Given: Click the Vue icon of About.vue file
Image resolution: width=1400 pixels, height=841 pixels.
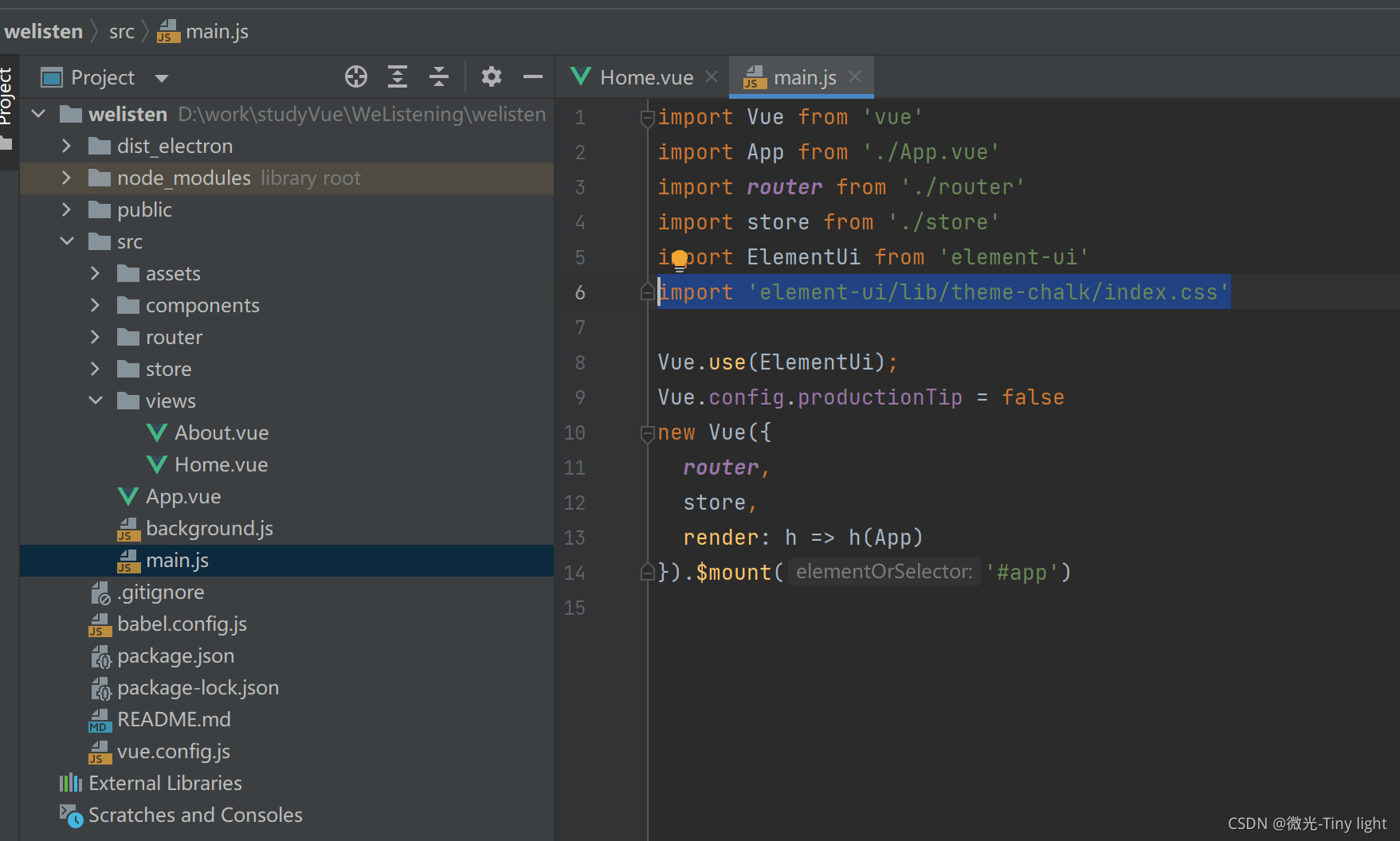Looking at the screenshot, I should [x=157, y=432].
